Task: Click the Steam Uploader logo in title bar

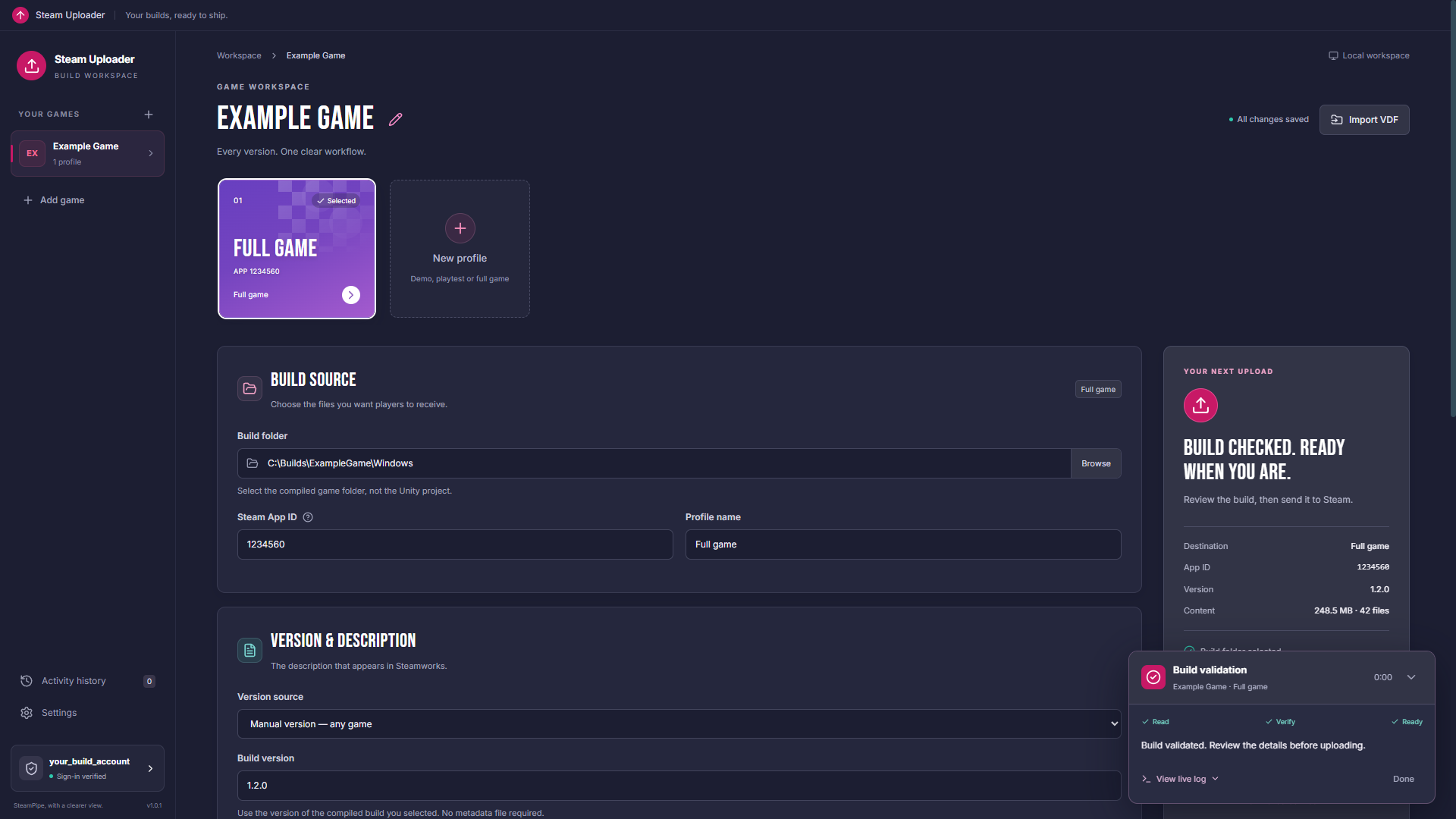Action: tap(20, 15)
